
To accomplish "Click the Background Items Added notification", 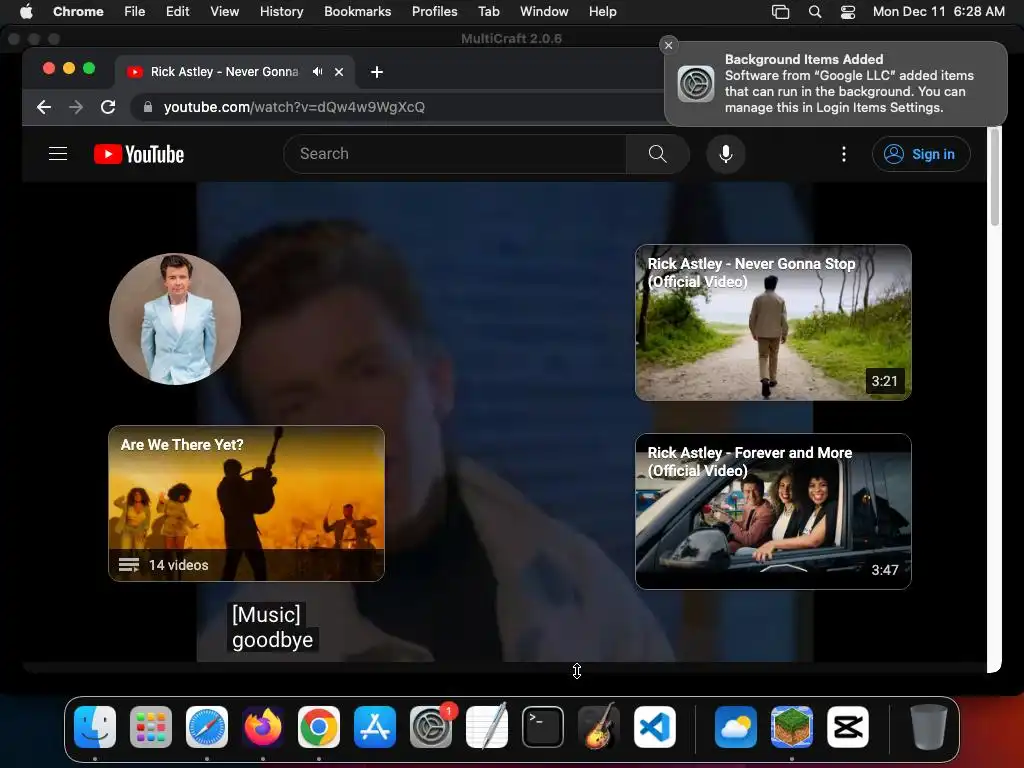I will tap(836, 84).
